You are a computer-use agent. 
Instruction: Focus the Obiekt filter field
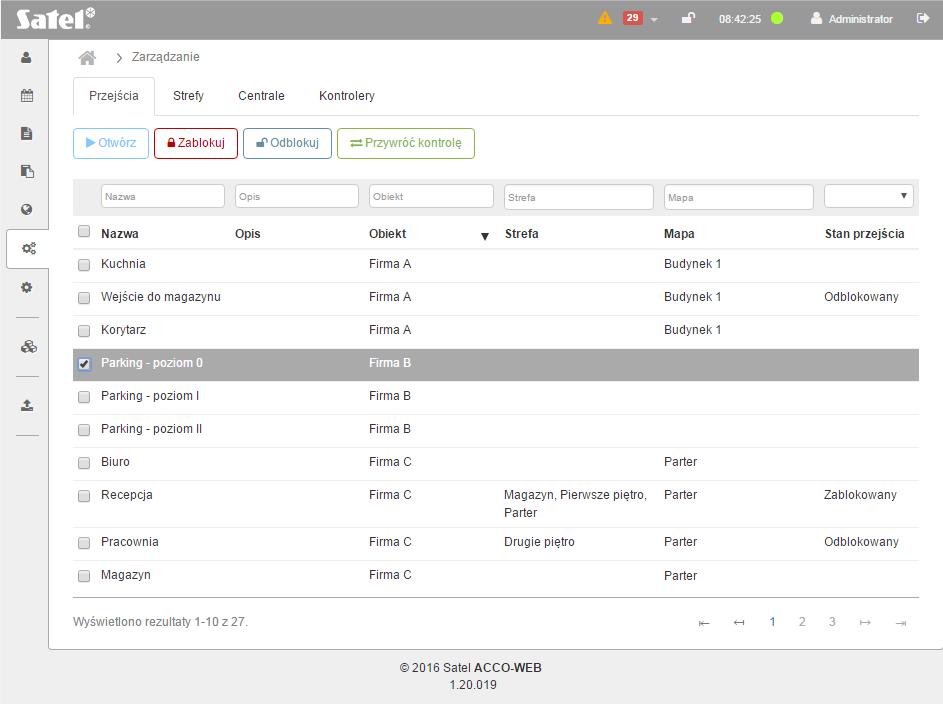431,196
